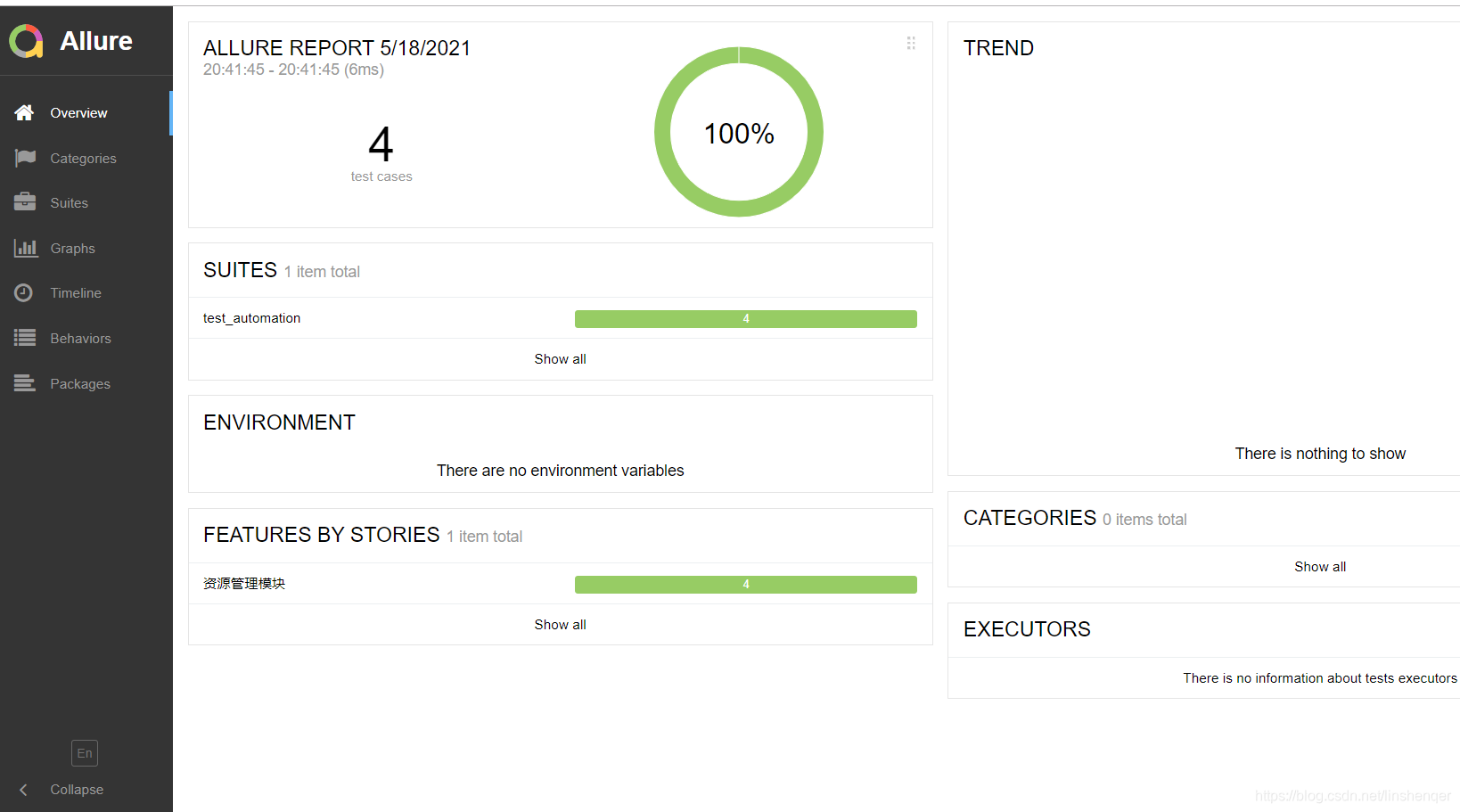Grab the Allure Report widget drag handle
This screenshot has width=1460, height=812.
pyautogui.click(x=911, y=43)
